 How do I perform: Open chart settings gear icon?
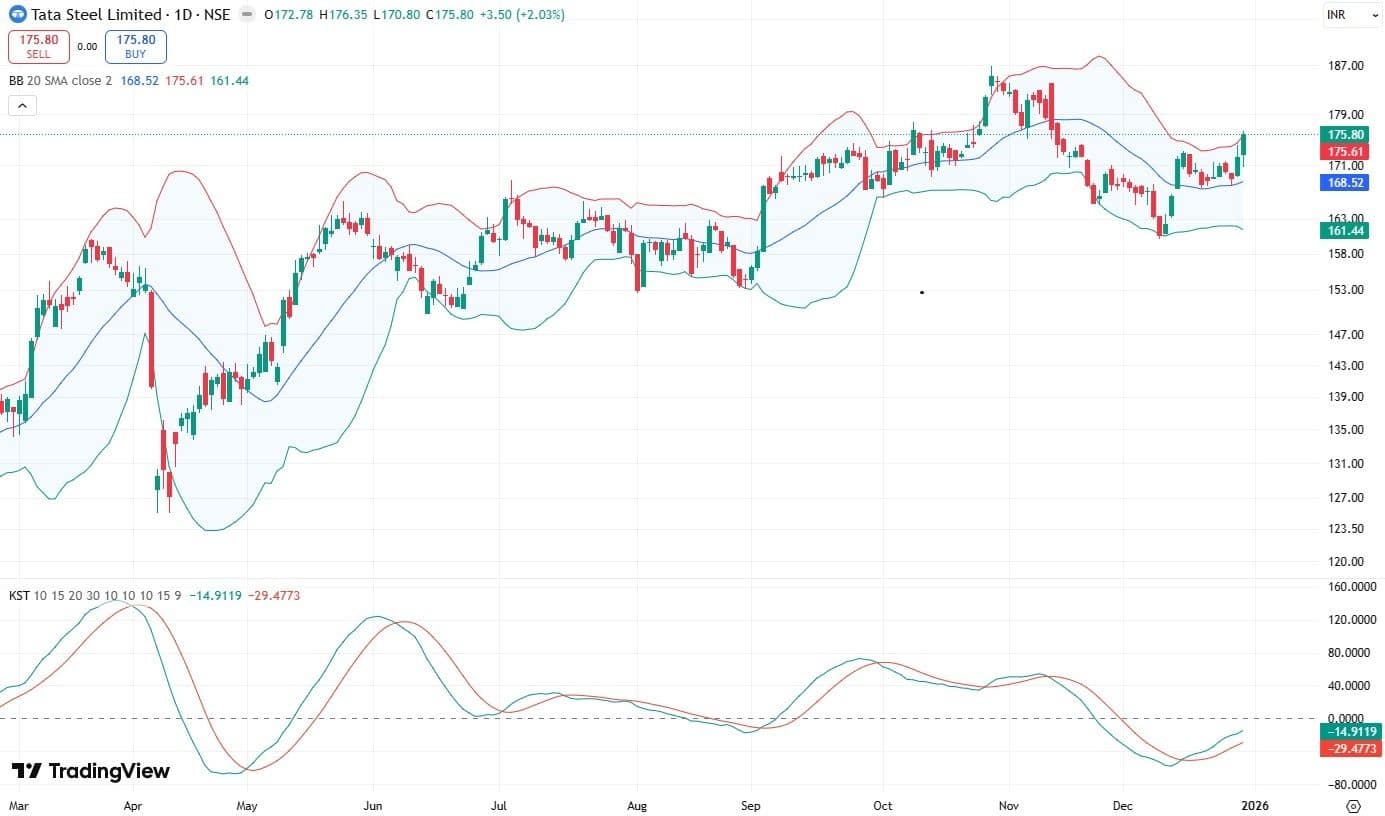[1353, 805]
